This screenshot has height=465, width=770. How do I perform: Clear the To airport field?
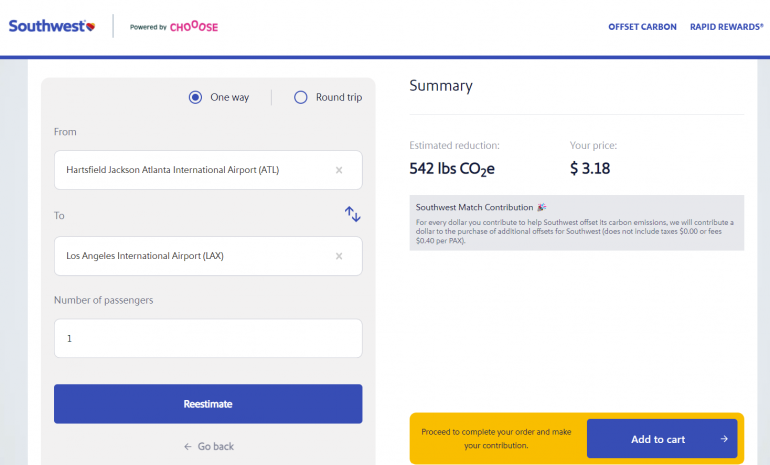339,256
